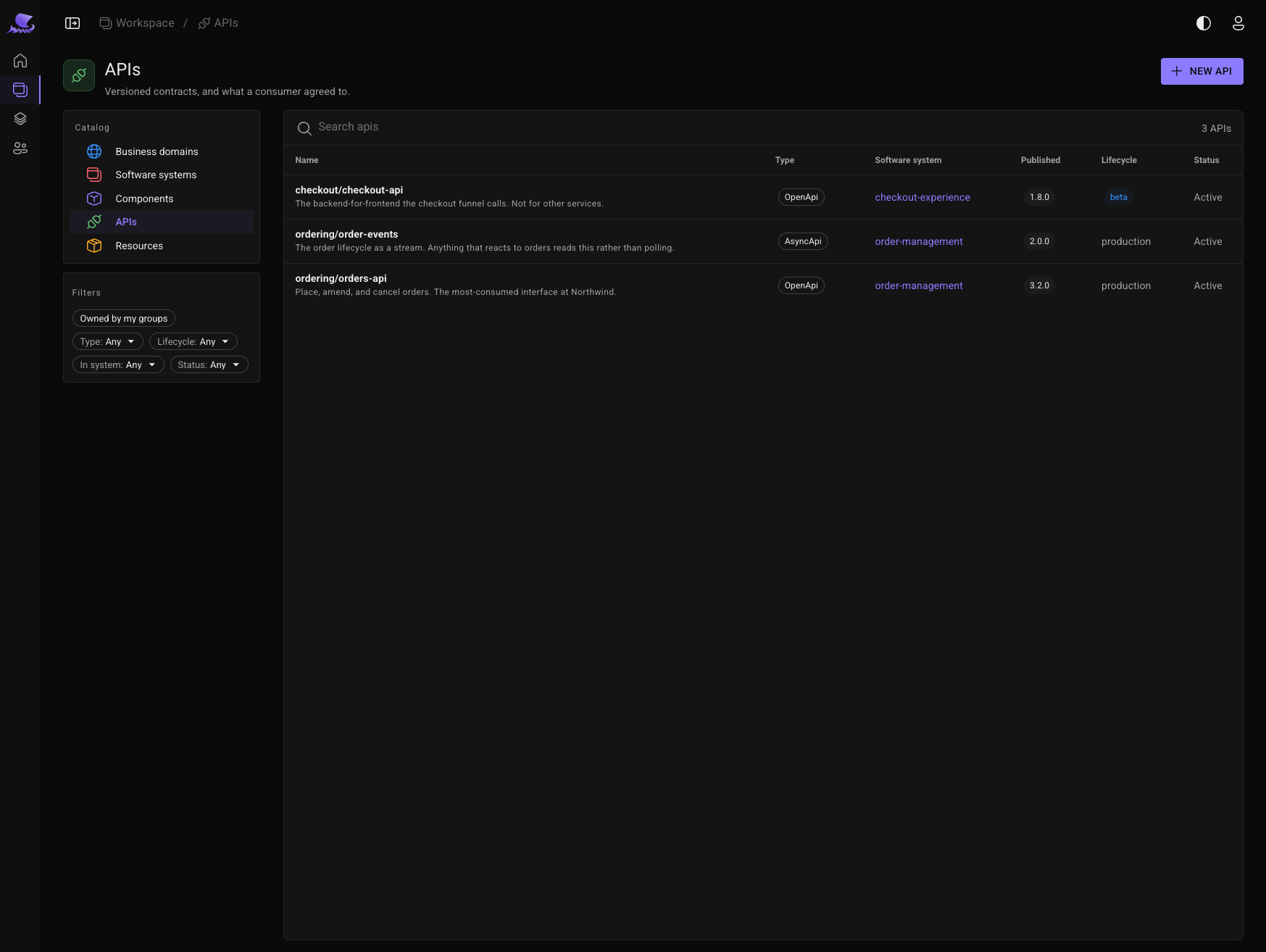Open the Lifecycle: Any dropdown

pyautogui.click(x=193, y=341)
